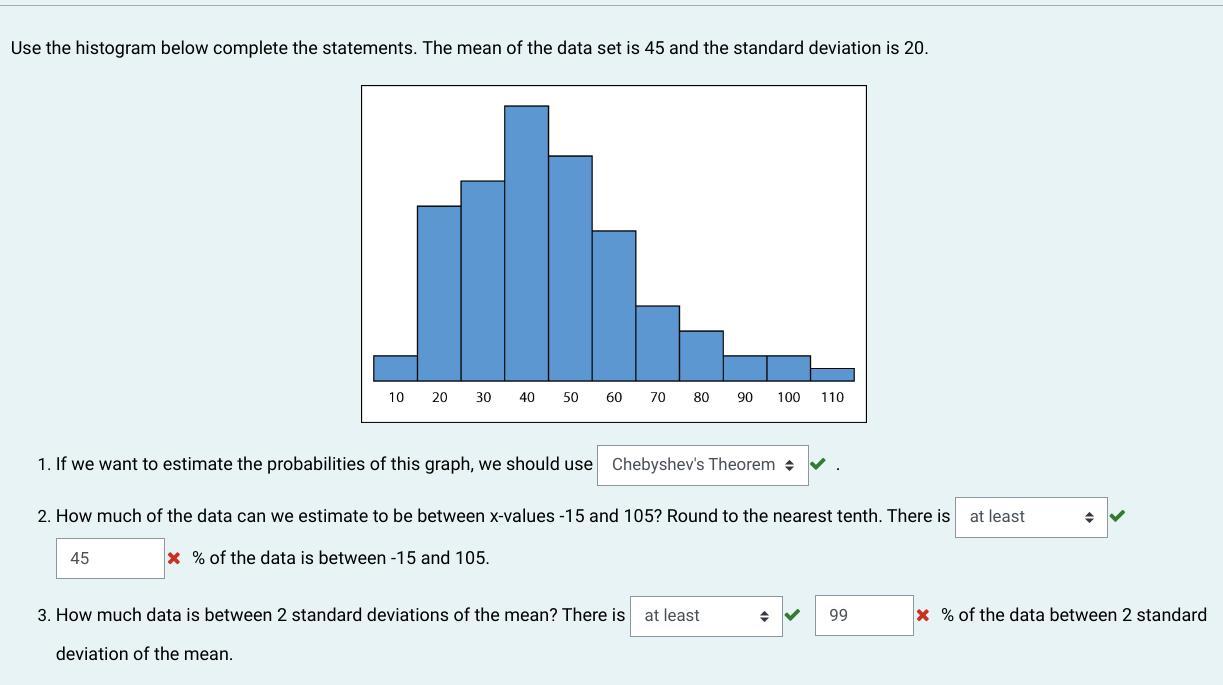Viewport: 1223px width, 685px height.
Task: Click the input field containing 99
Action: 863,616
